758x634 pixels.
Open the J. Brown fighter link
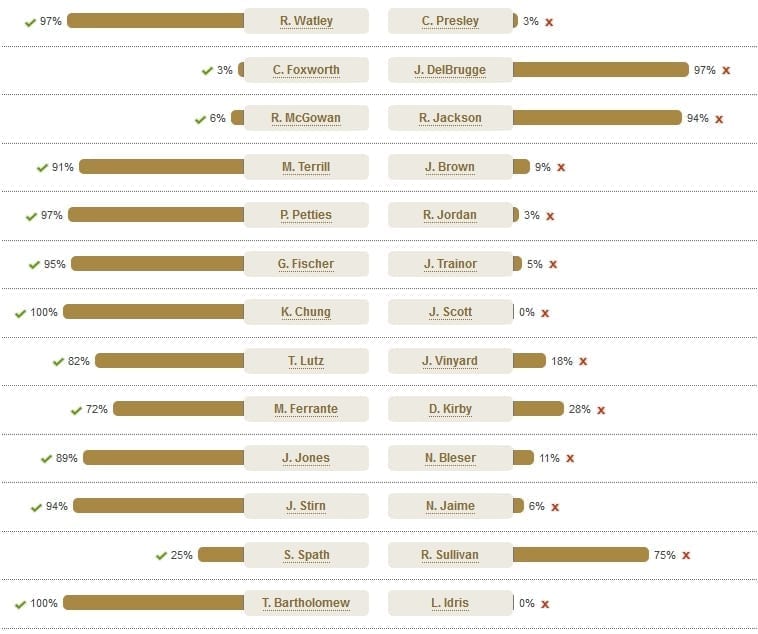pyautogui.click(x=450, y=167)
